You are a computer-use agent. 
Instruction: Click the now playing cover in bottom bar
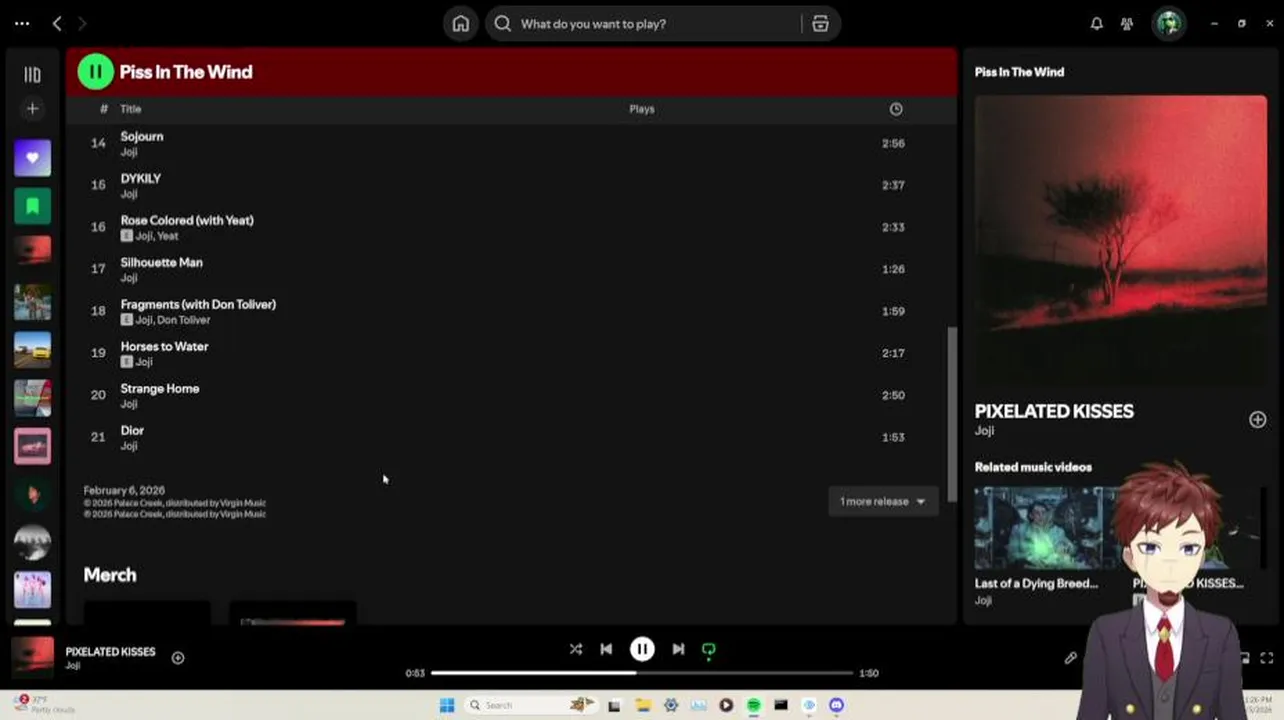(x=32, y=657)
